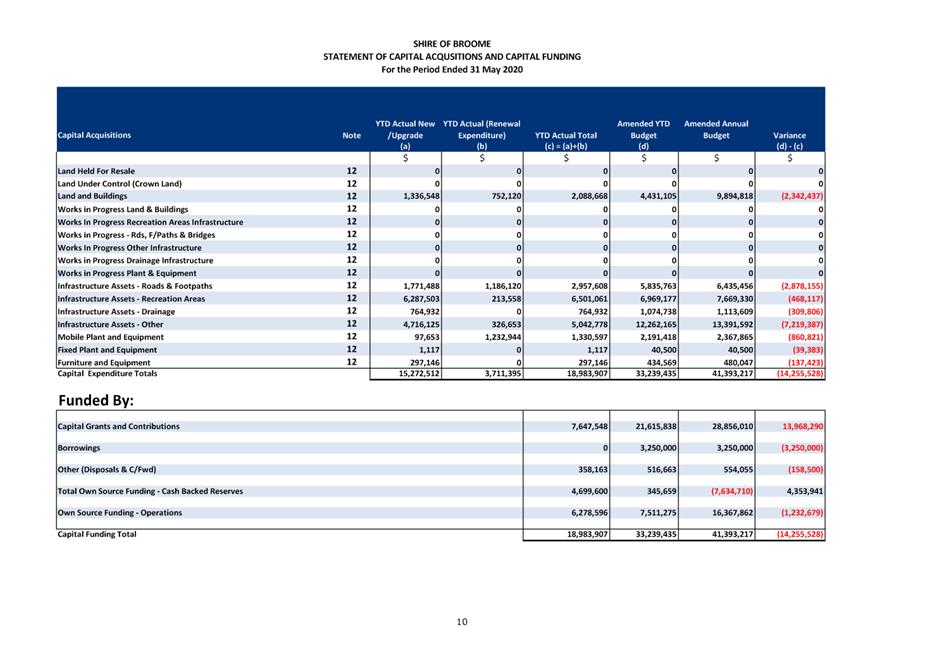Click the "Amended Annual Budget" header
The image size is (925, 653).
click(x=716, y=130)
